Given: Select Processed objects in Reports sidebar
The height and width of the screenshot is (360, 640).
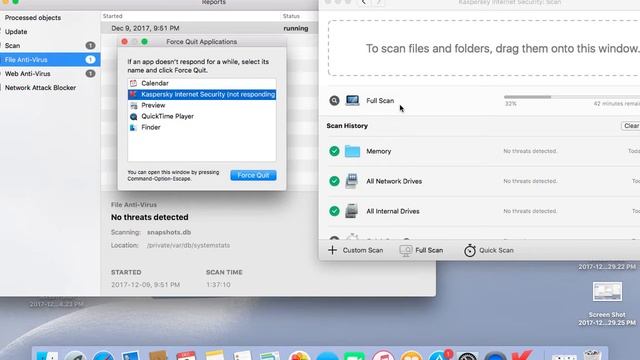Looking at the screenshot, I should (33, 18).
